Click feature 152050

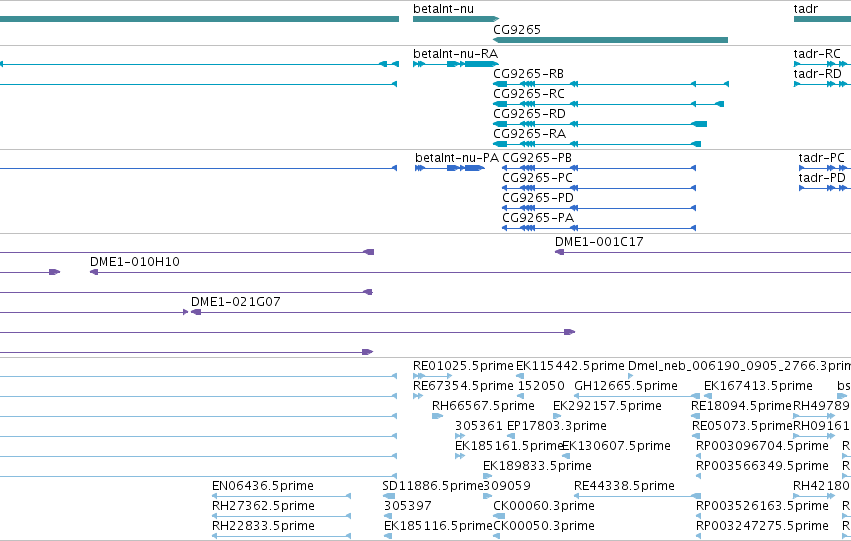[521, 396]
